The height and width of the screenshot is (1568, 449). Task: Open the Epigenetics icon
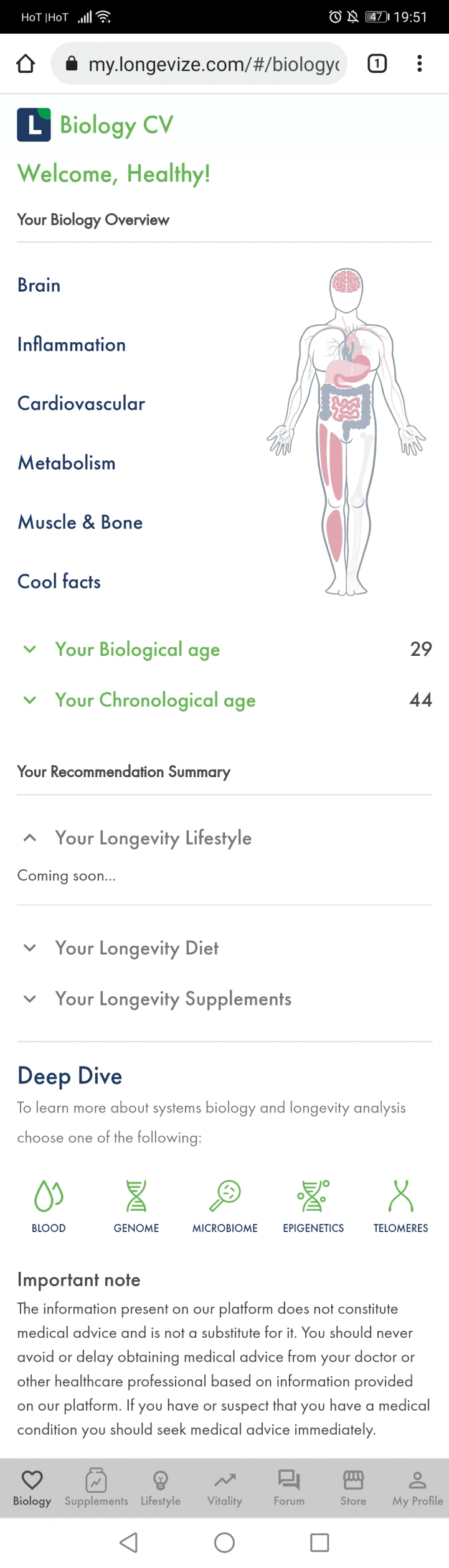point(313,1195)
